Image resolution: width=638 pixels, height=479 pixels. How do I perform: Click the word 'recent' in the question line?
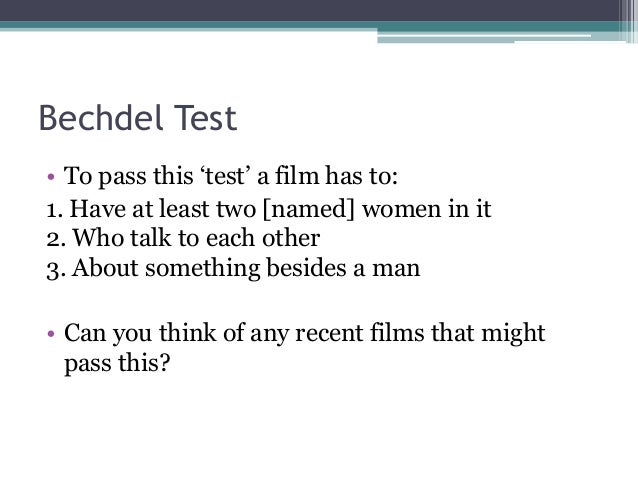(x=329, y=333)
